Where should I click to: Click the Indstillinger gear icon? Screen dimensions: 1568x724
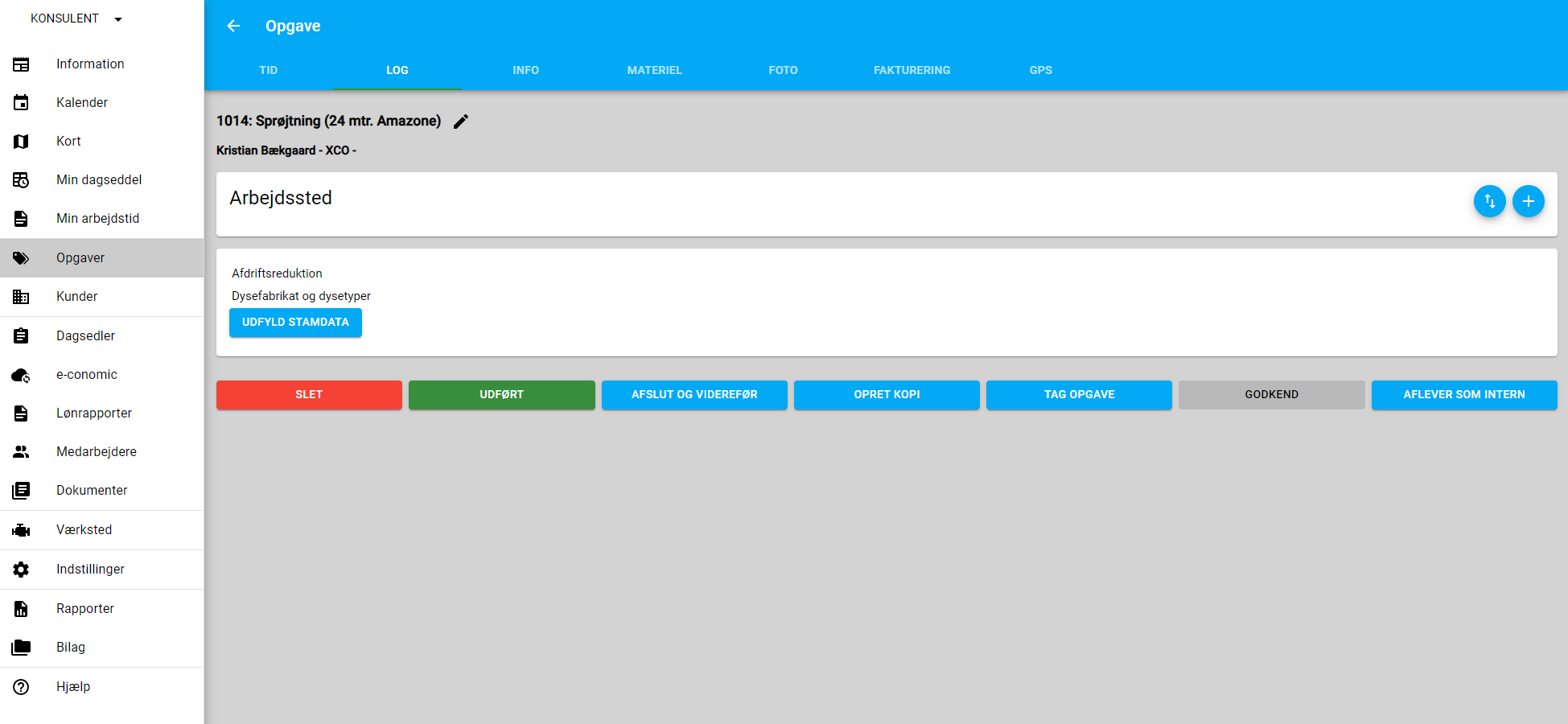click(x=21, y=570)
